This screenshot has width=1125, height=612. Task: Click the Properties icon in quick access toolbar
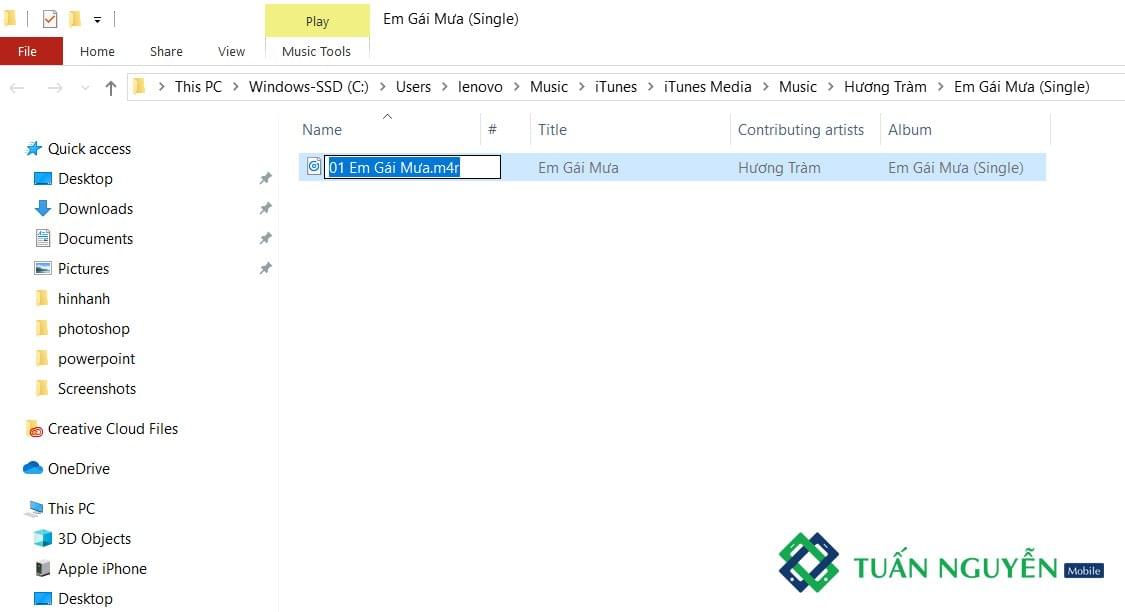point(49,19)
